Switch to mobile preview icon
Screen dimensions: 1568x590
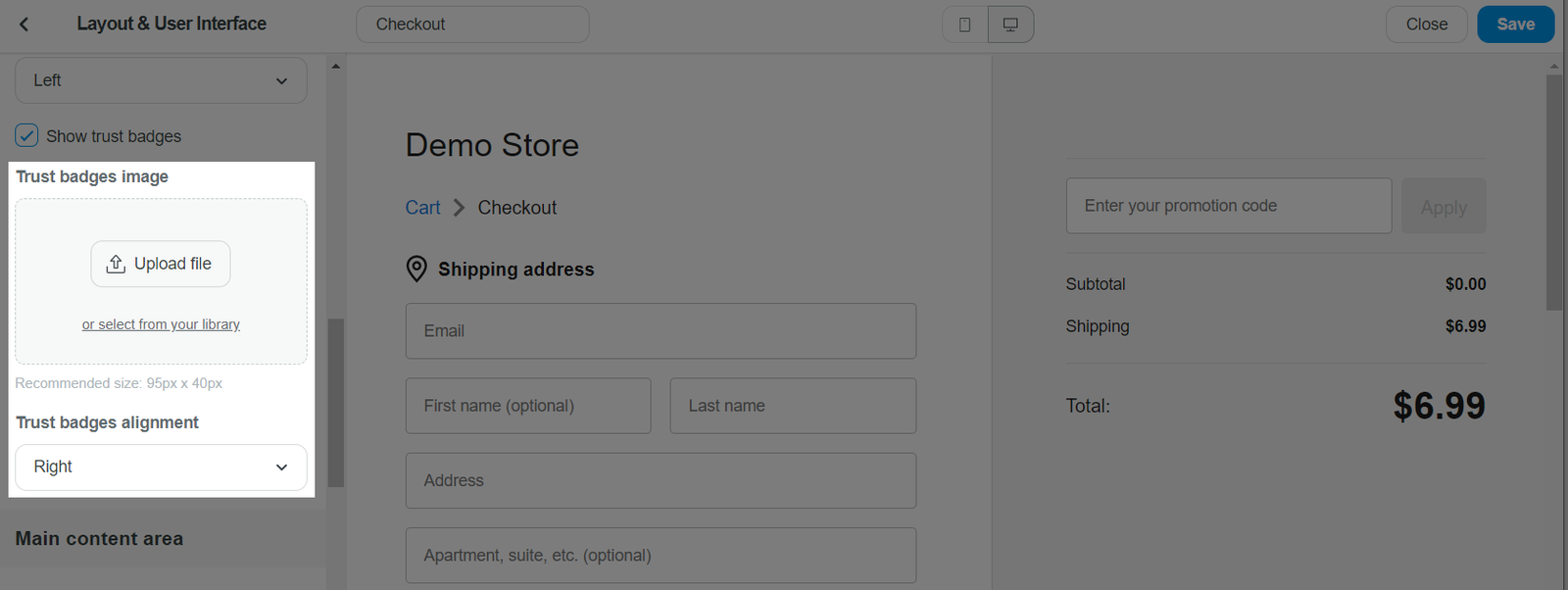(964, 25)
